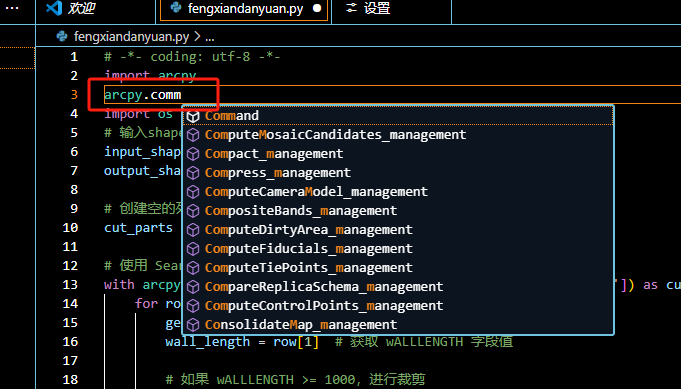Choose Compact_management from autocomplete list
Image resolution: width=681 pixels, height=389 pixels.
(398, 154)
